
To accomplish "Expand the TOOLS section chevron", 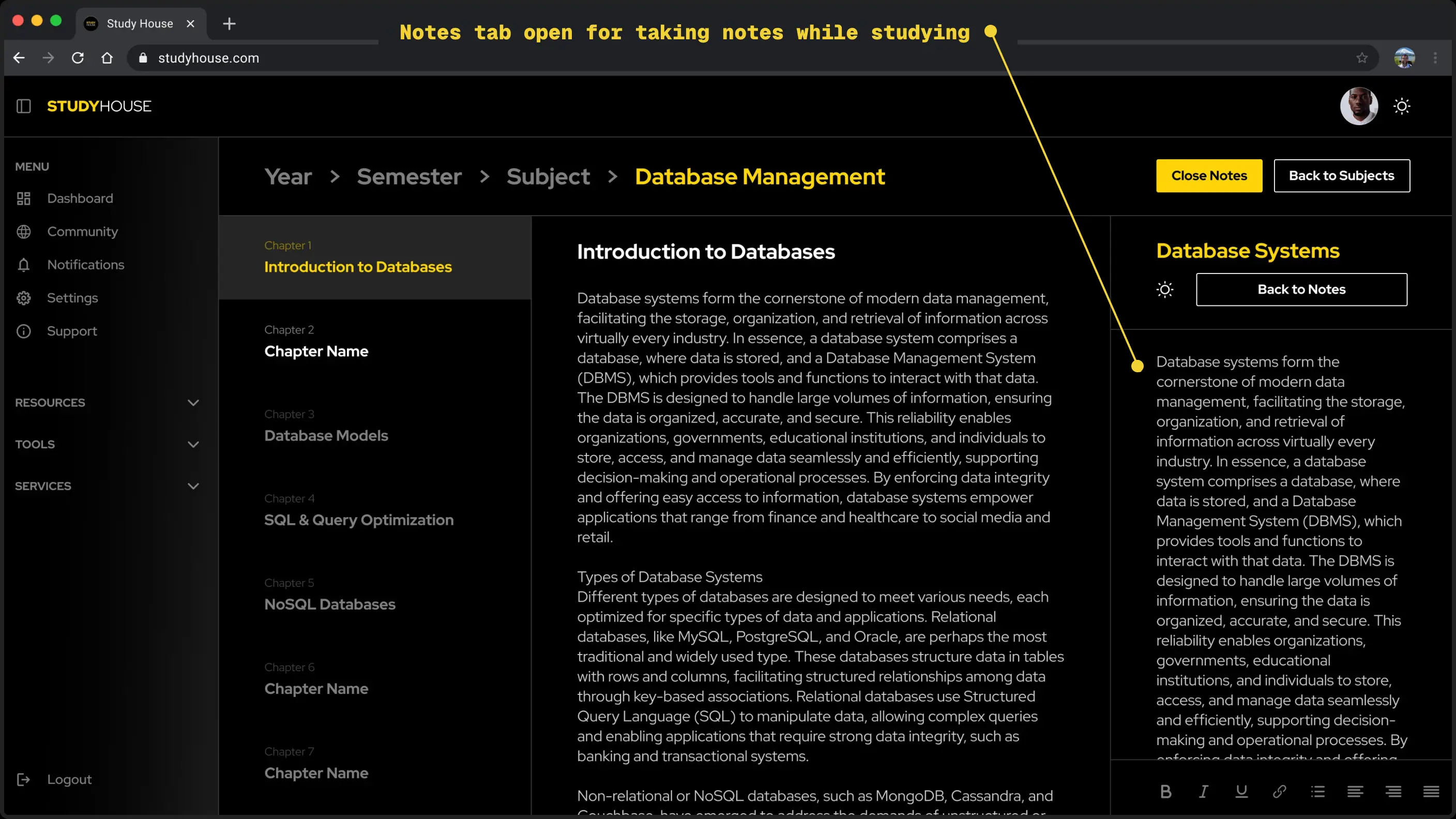I will (193, 444).
